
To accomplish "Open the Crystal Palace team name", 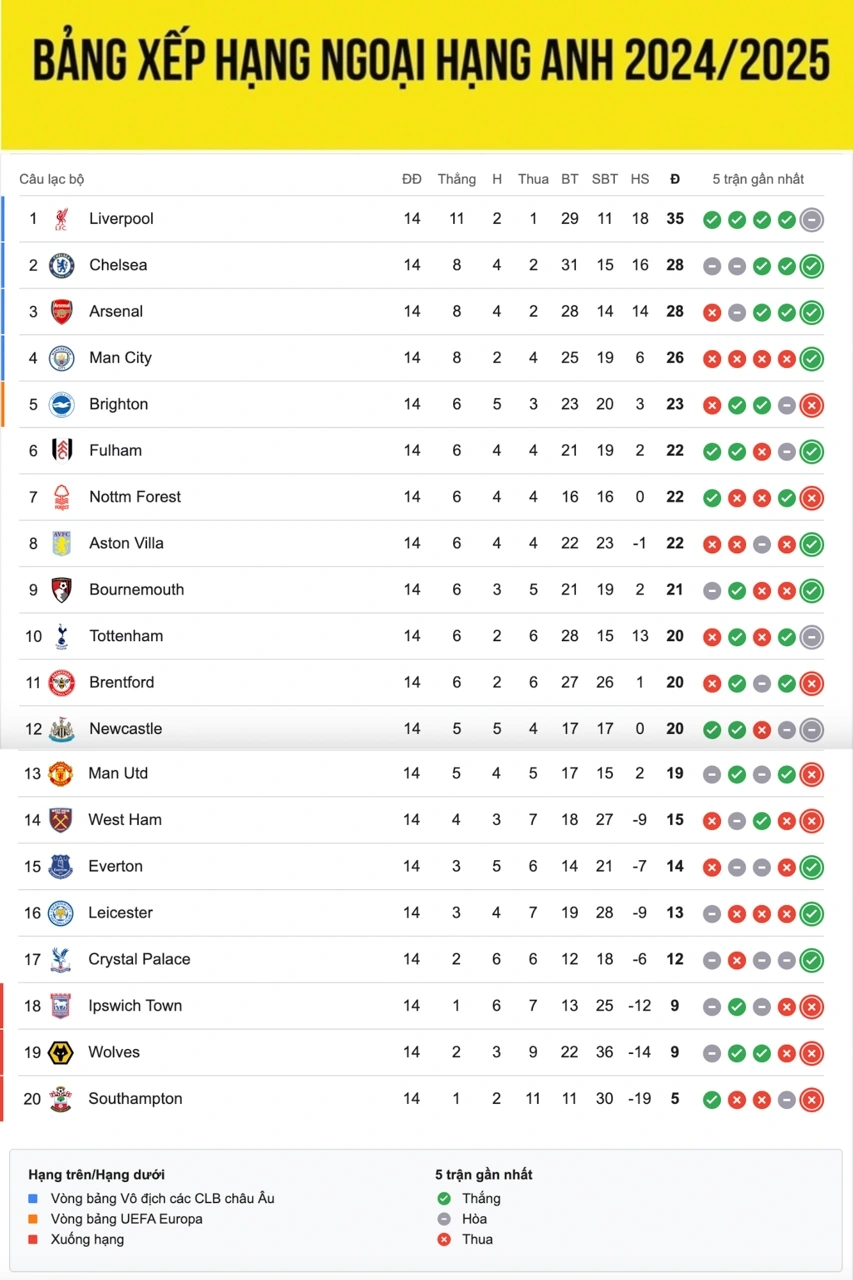I will tap(139, 959).
